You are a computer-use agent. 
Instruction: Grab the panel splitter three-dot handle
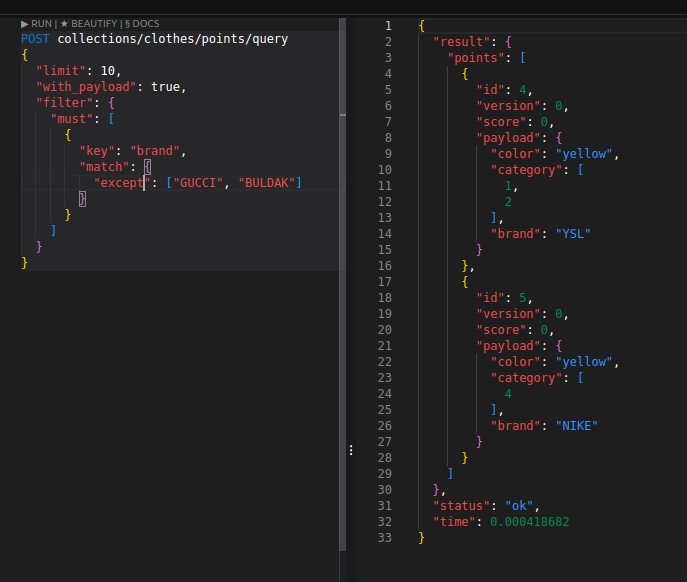[x=350, y=451]
